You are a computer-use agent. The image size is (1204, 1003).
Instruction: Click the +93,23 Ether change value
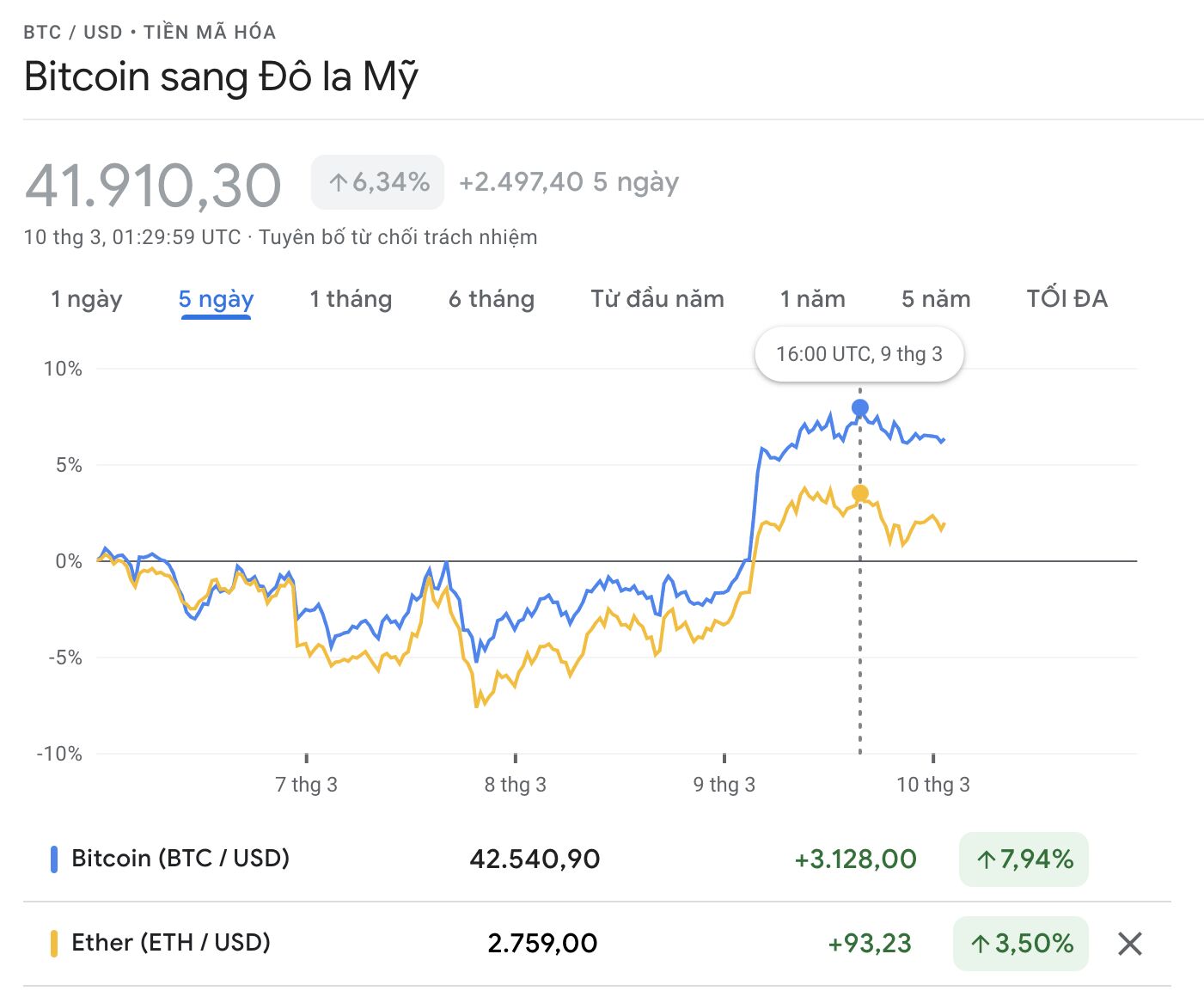pos(869,944)
